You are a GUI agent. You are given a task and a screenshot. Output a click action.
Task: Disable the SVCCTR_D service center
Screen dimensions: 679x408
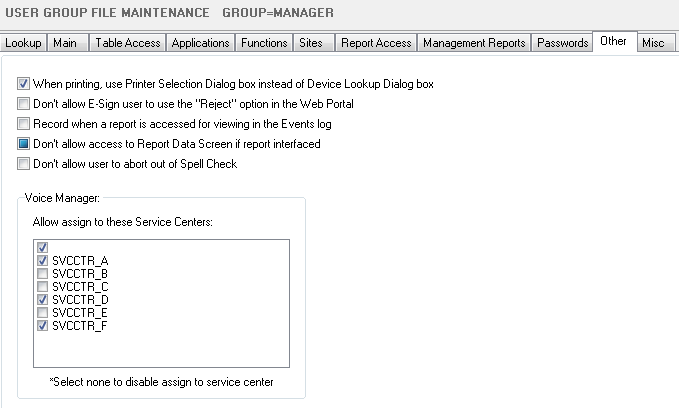click(42, 299)
